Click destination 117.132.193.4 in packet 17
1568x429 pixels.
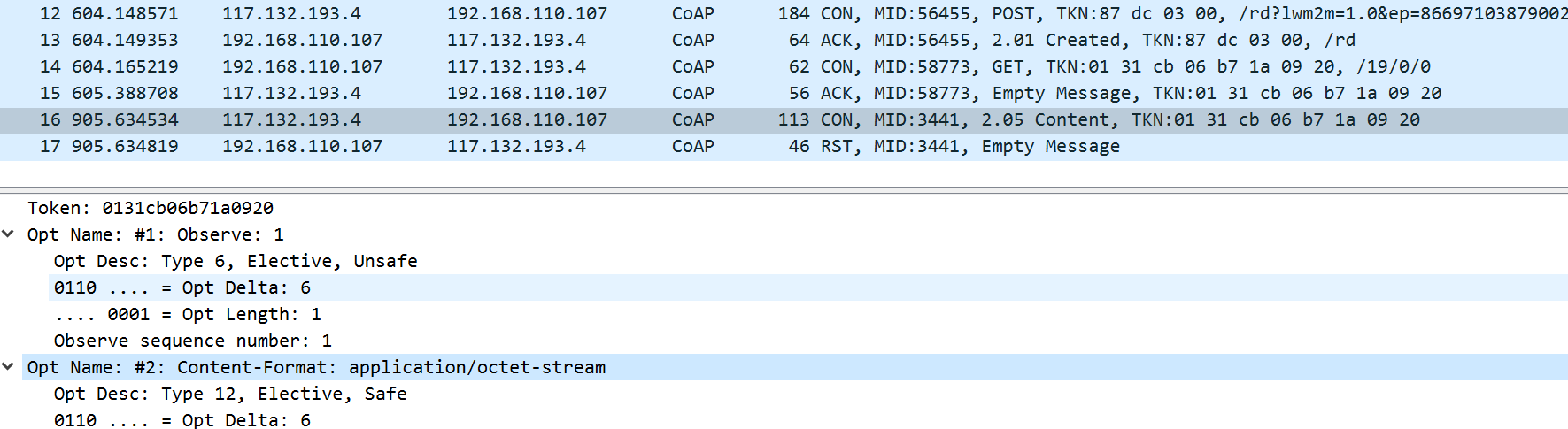(x=517, y=146)
